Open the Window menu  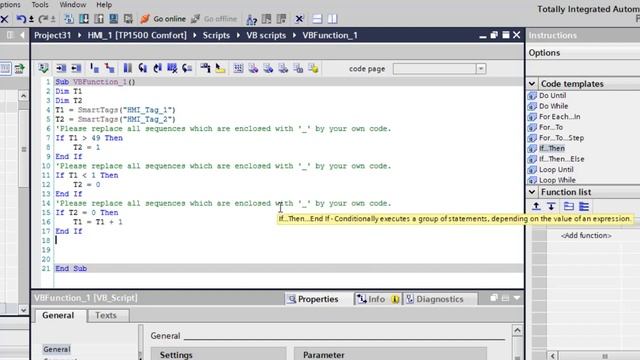(x=73, y=4)
